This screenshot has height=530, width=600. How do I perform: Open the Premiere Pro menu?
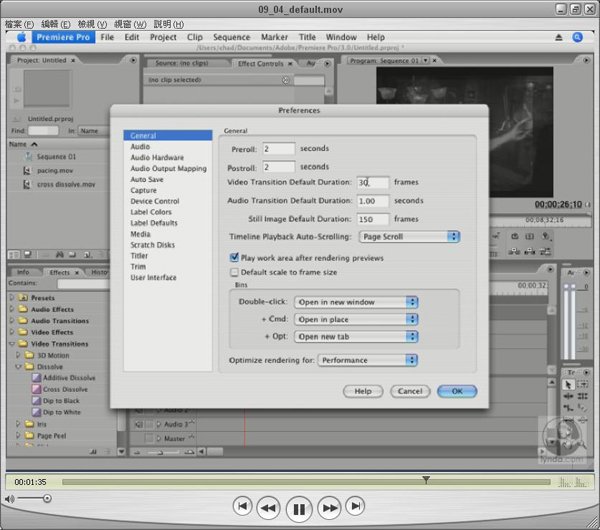[64, 37]
